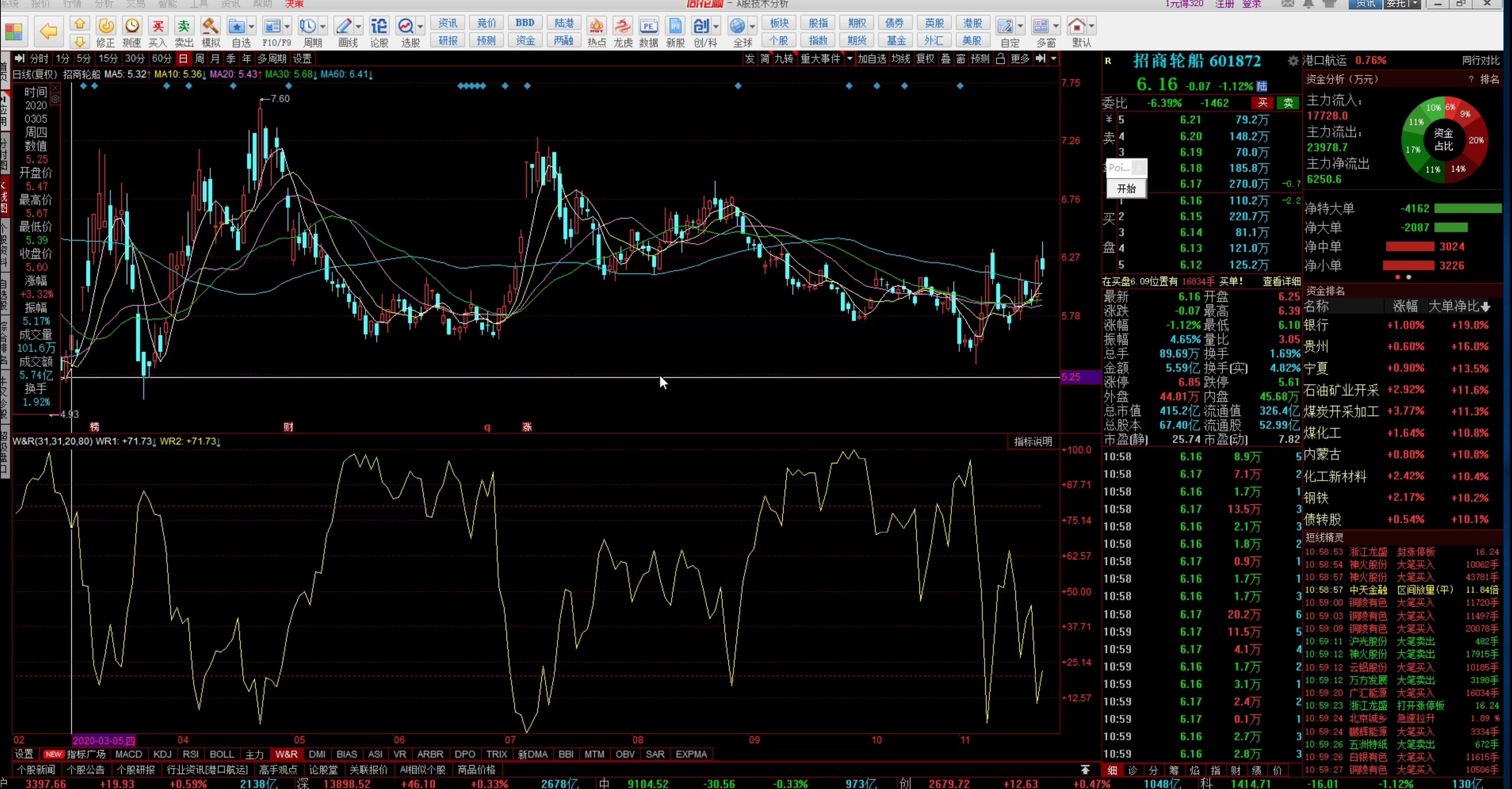Open the 创/科 board icon

tap(702, 32)
